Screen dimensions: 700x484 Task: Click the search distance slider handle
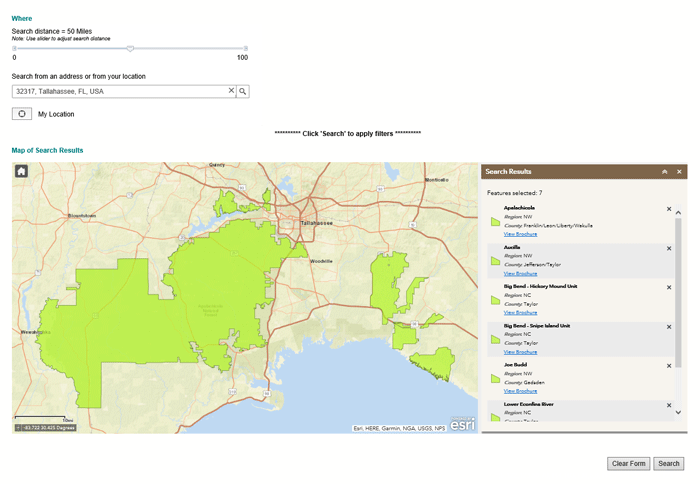[130, 48]
